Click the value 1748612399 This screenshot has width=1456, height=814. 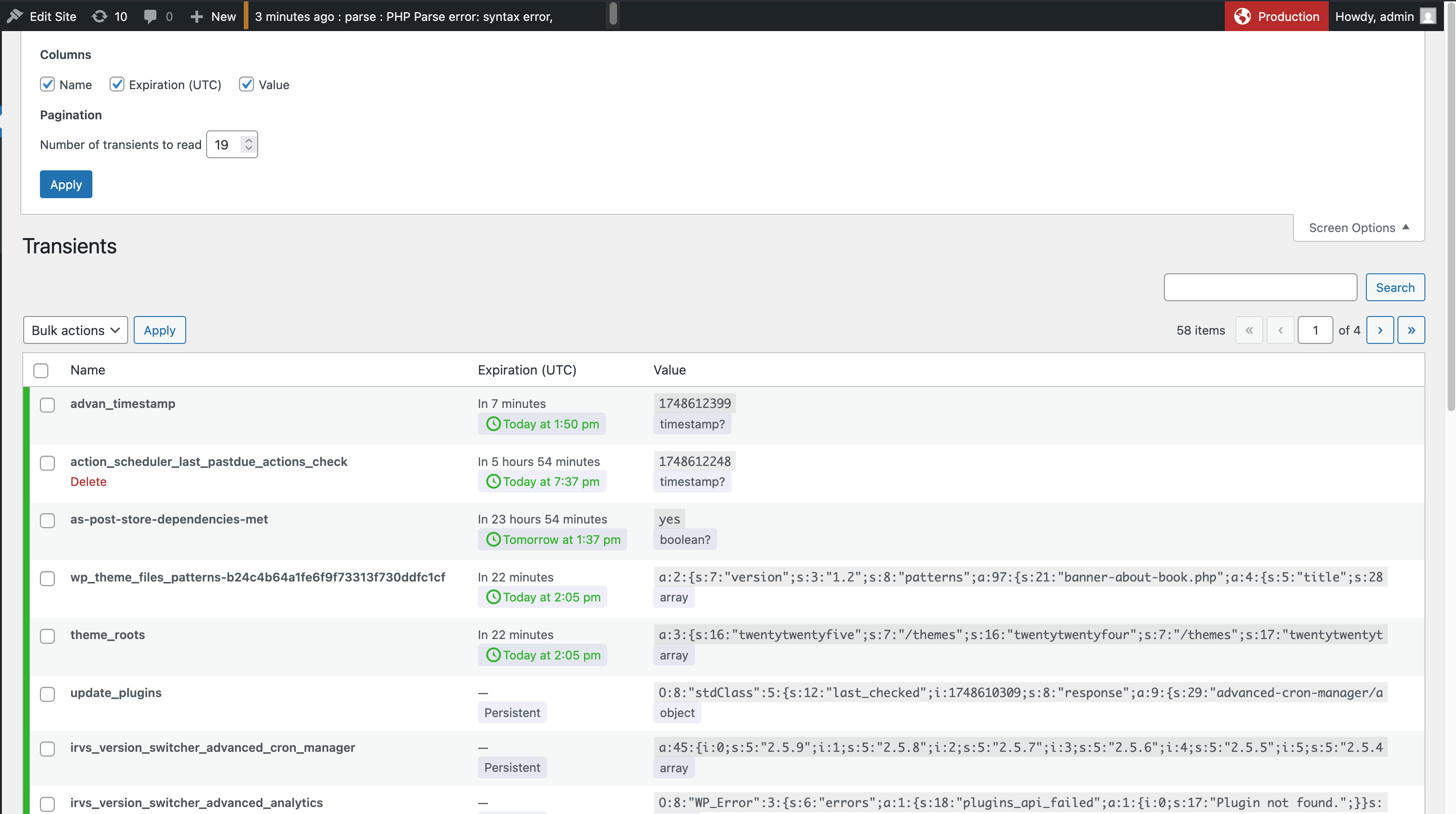tap(695, 403)
